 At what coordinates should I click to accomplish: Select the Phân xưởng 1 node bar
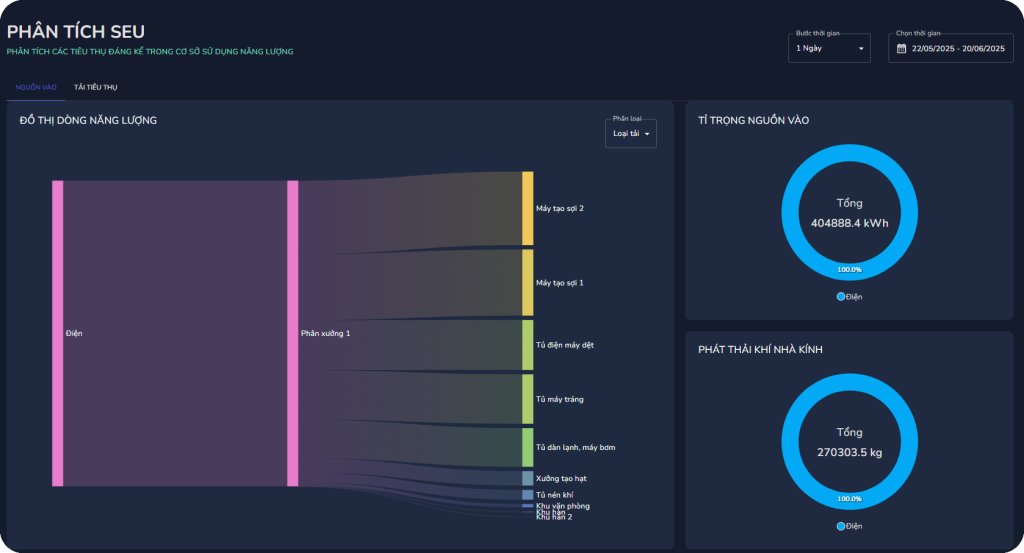click(x=293, y=333)
